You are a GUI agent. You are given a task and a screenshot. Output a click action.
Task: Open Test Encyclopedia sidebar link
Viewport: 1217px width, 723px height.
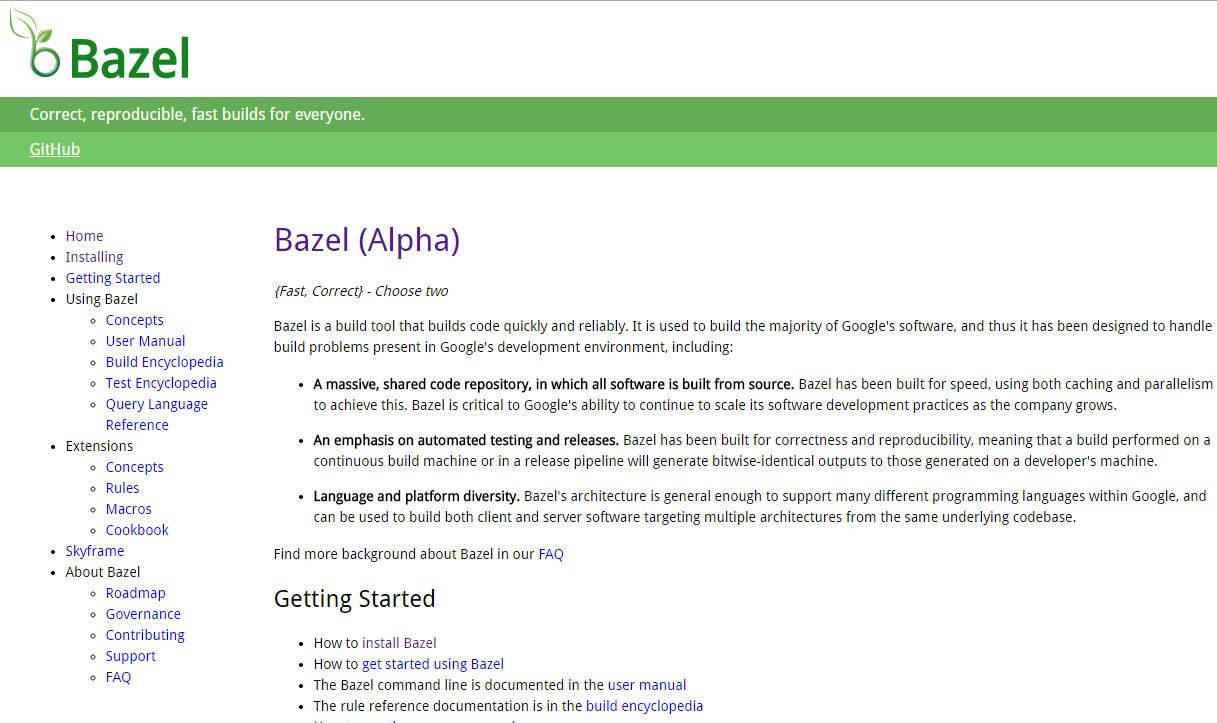(x=161, y=383)
